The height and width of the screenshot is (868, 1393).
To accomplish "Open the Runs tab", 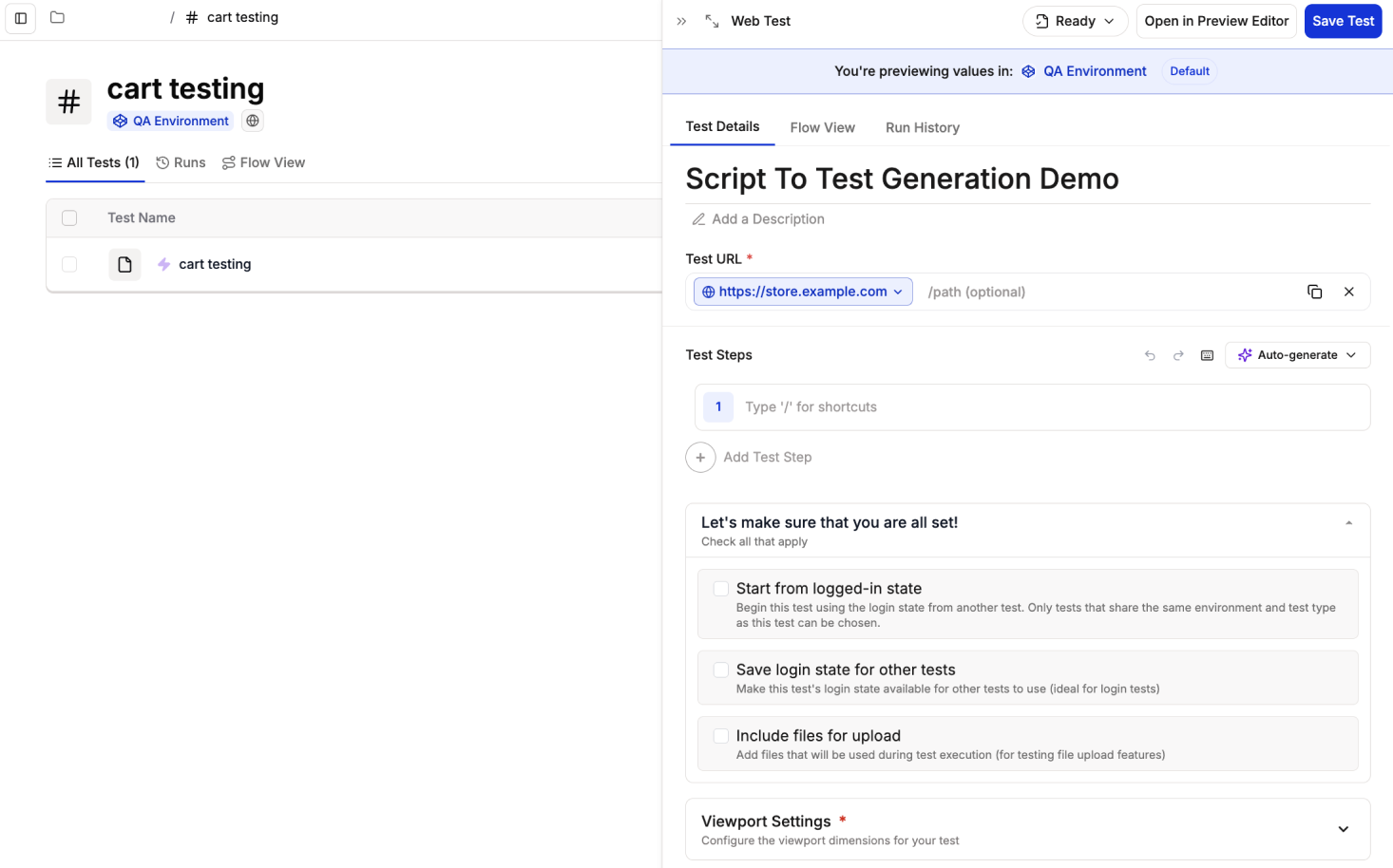I will (181, 162).
